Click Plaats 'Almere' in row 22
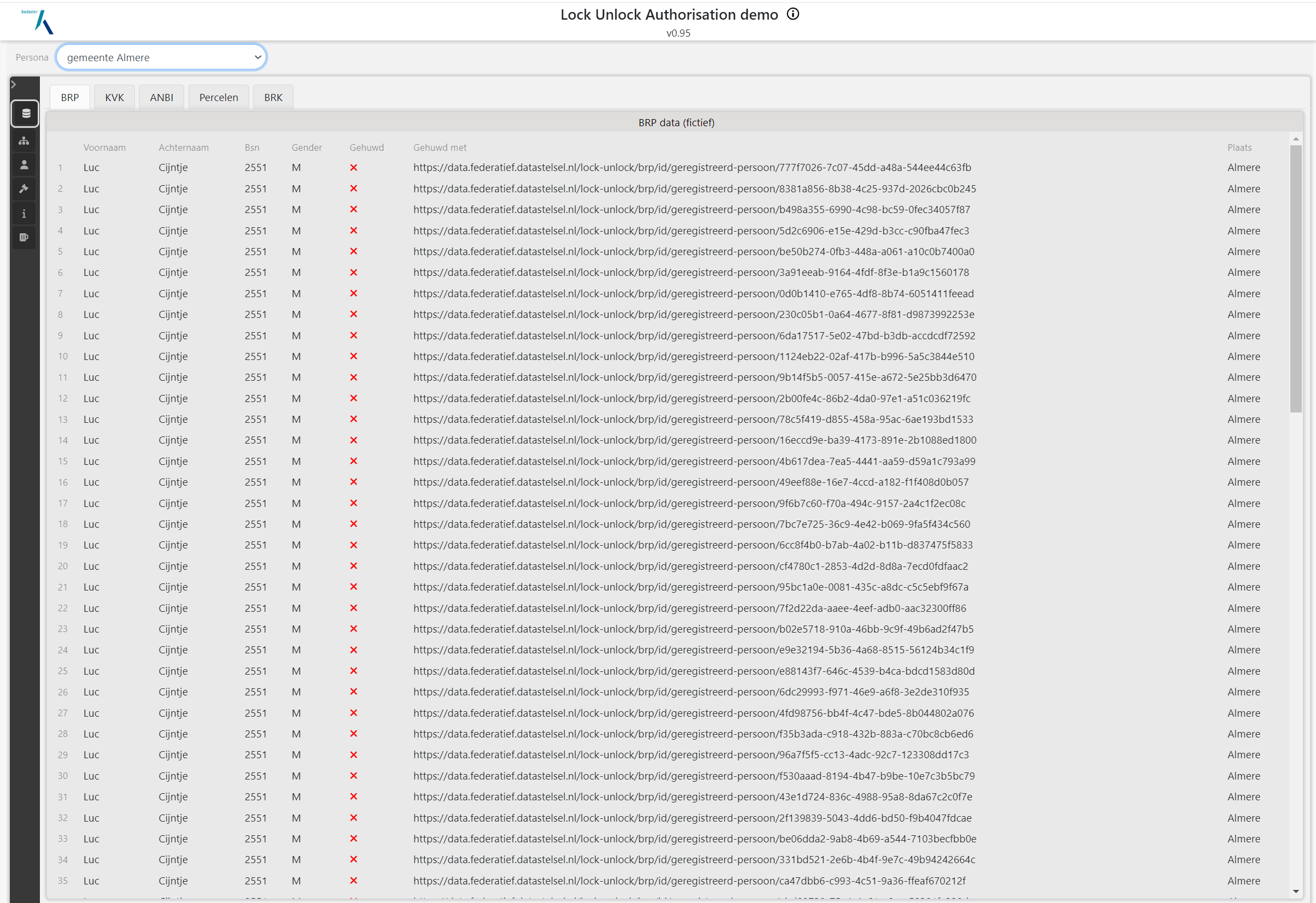 click(1243, 608)
